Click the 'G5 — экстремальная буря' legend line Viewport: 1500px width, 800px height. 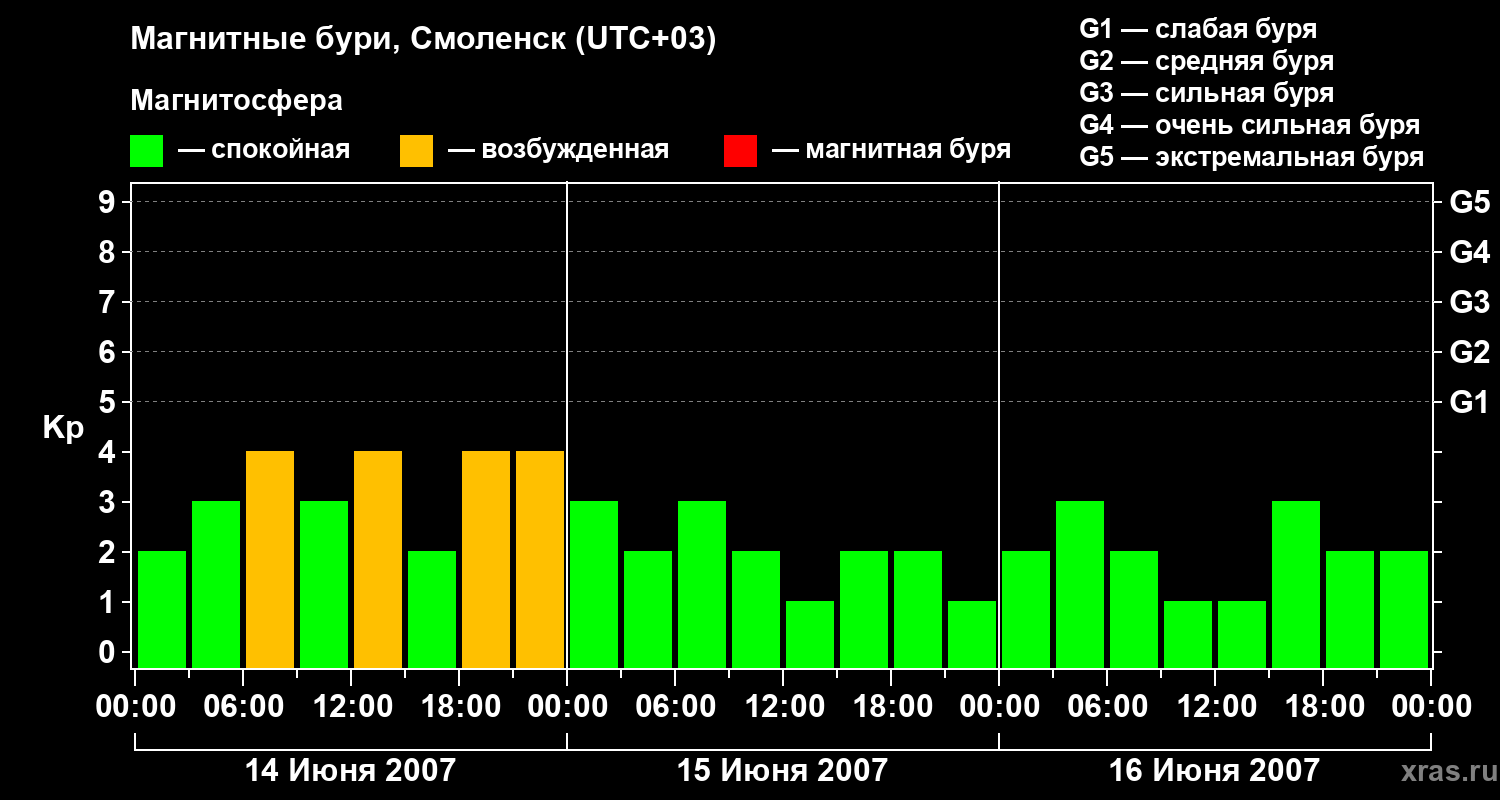point(1252,157)
